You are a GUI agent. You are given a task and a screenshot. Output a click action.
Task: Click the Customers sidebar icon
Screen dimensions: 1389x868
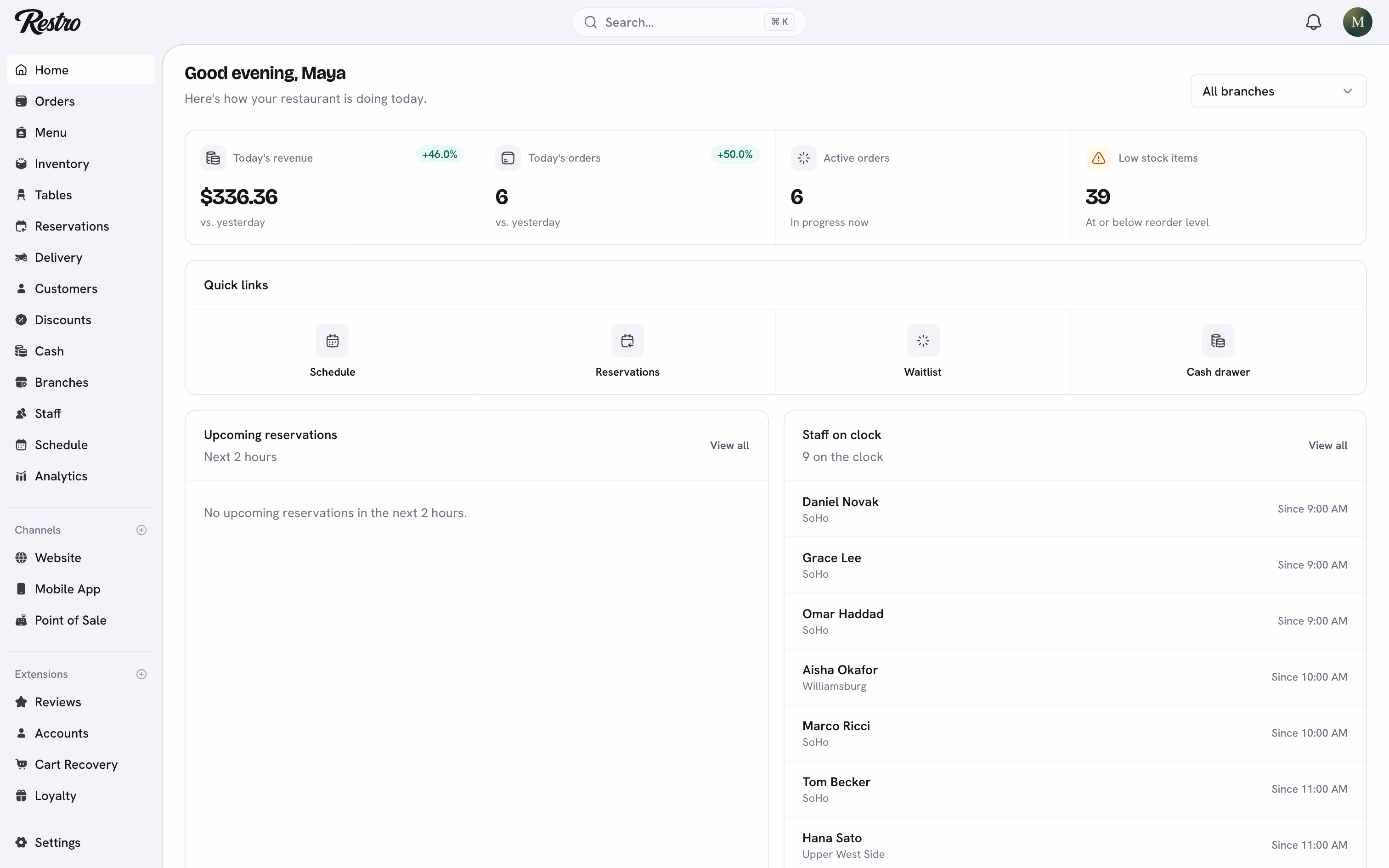click(21, 289)
